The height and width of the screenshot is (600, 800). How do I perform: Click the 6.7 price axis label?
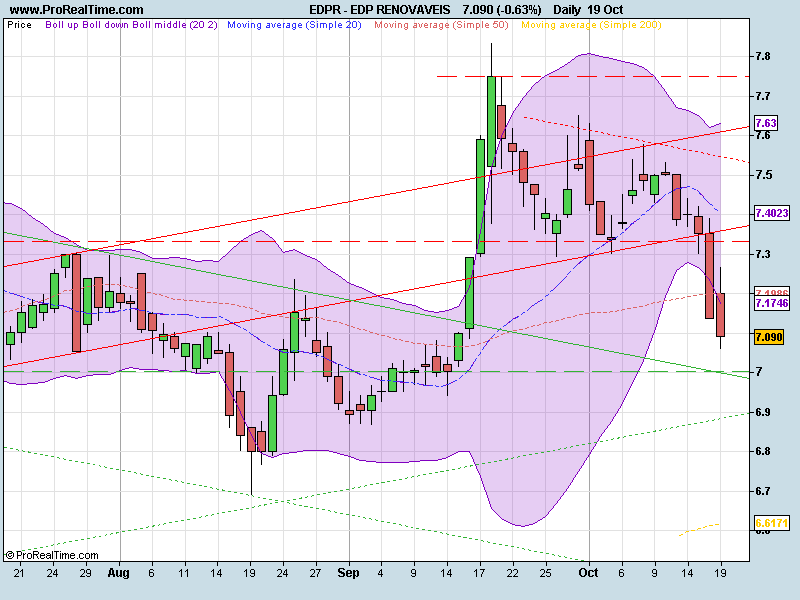763,491
